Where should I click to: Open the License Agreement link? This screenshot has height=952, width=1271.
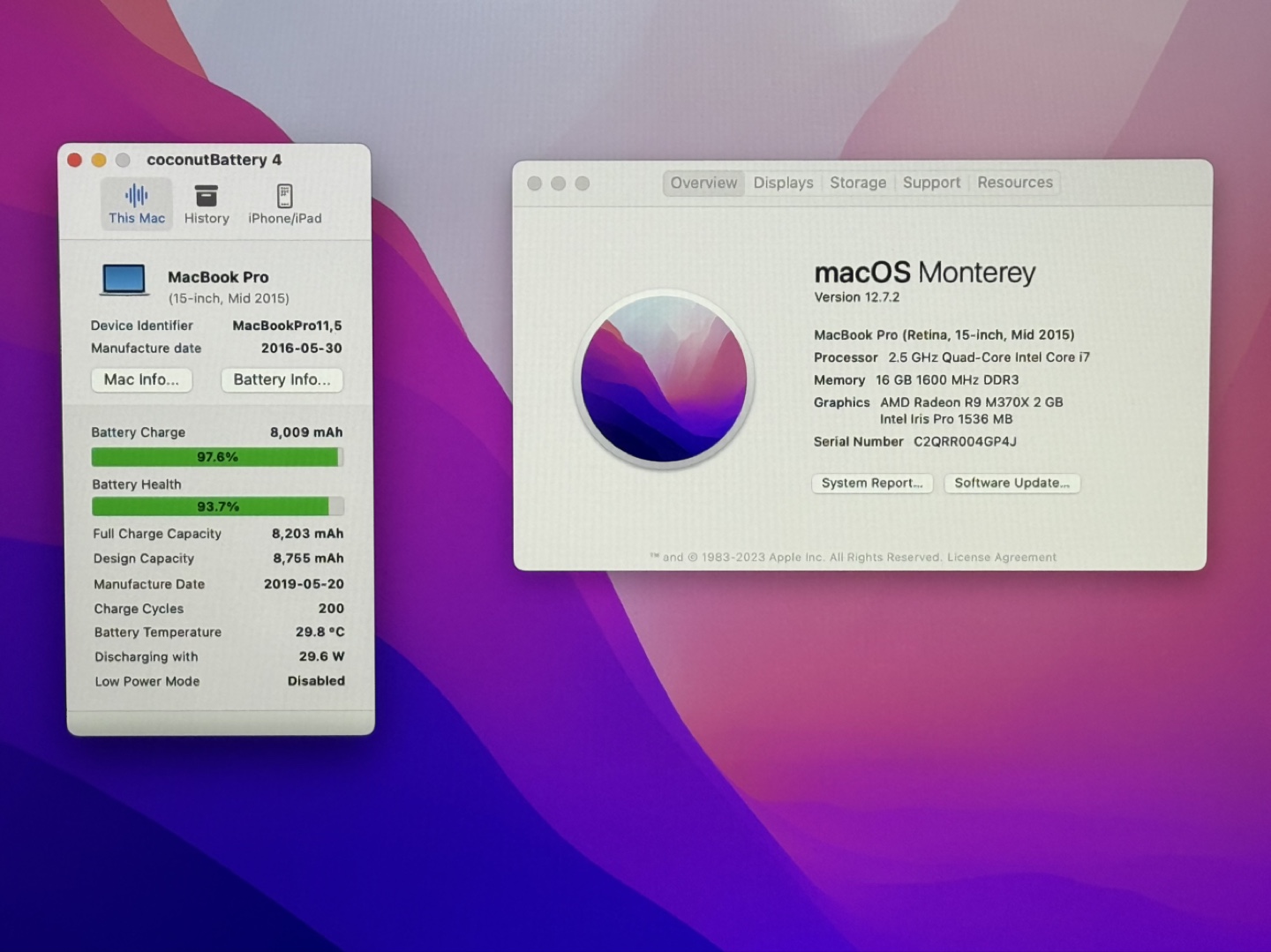coord(1002,557)
